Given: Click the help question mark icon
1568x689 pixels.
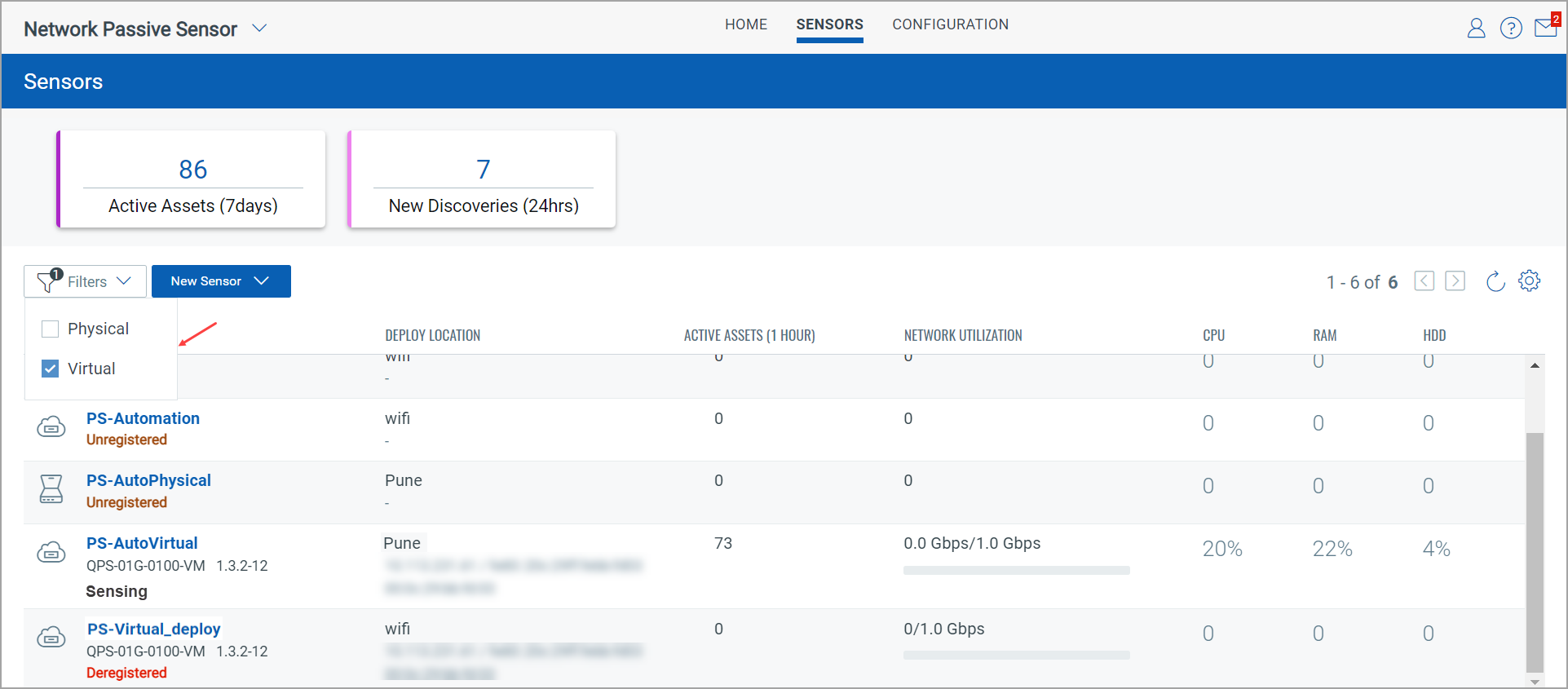Looking at the screenshot, I should coord(1511,29).
